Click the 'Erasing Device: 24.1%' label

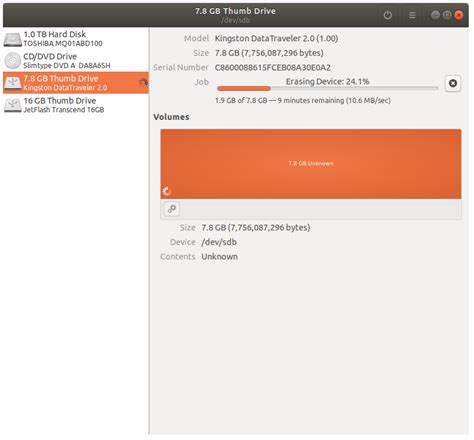click(327, 81)
